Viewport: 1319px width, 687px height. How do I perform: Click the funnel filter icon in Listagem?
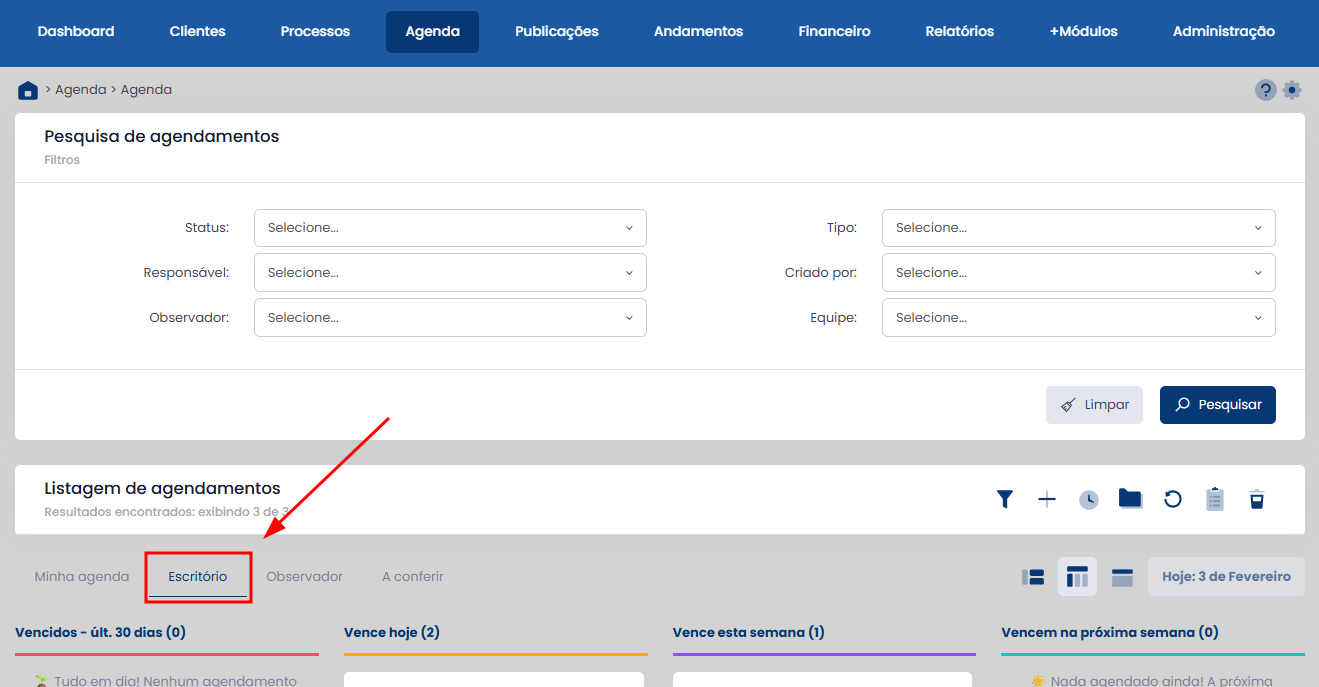point(1005,499)
